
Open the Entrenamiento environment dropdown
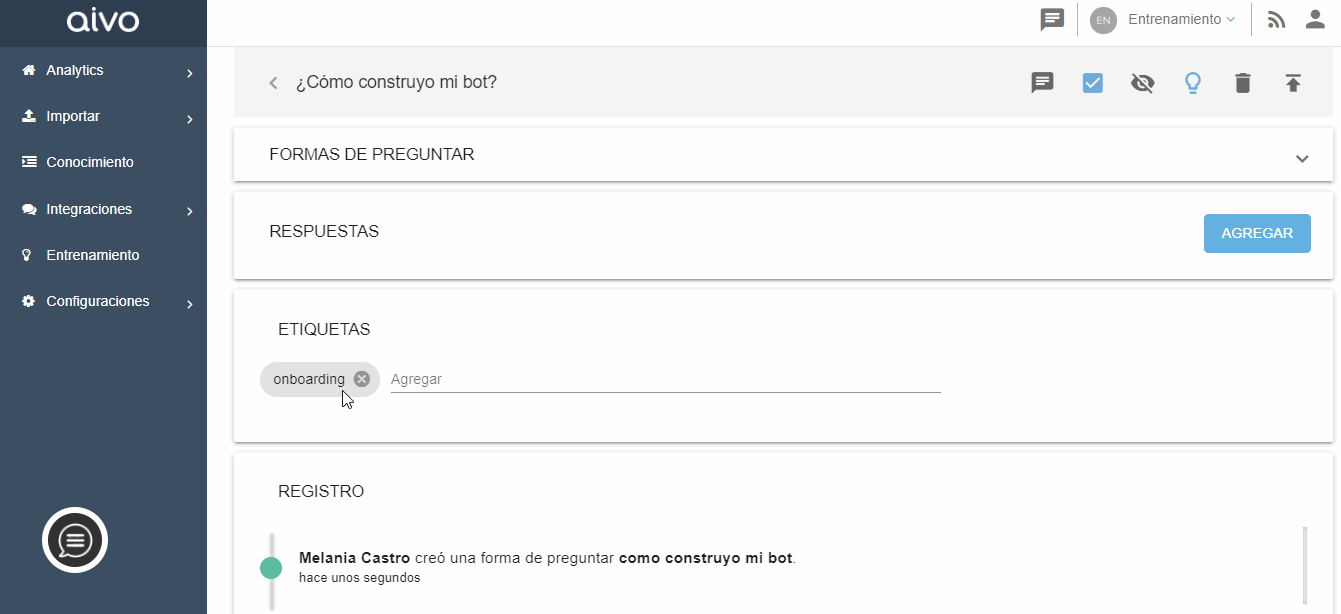coord(1181,19)
